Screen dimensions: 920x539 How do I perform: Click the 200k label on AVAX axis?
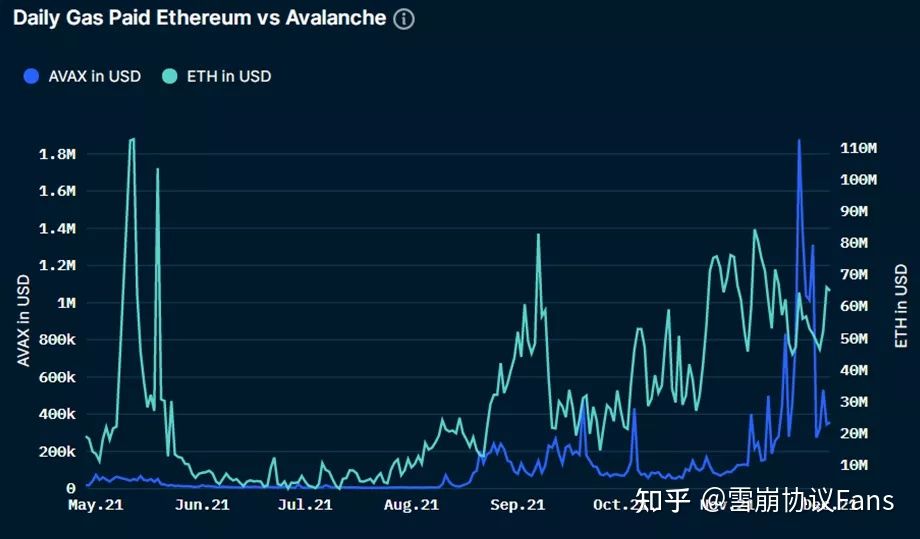point(58,452)
